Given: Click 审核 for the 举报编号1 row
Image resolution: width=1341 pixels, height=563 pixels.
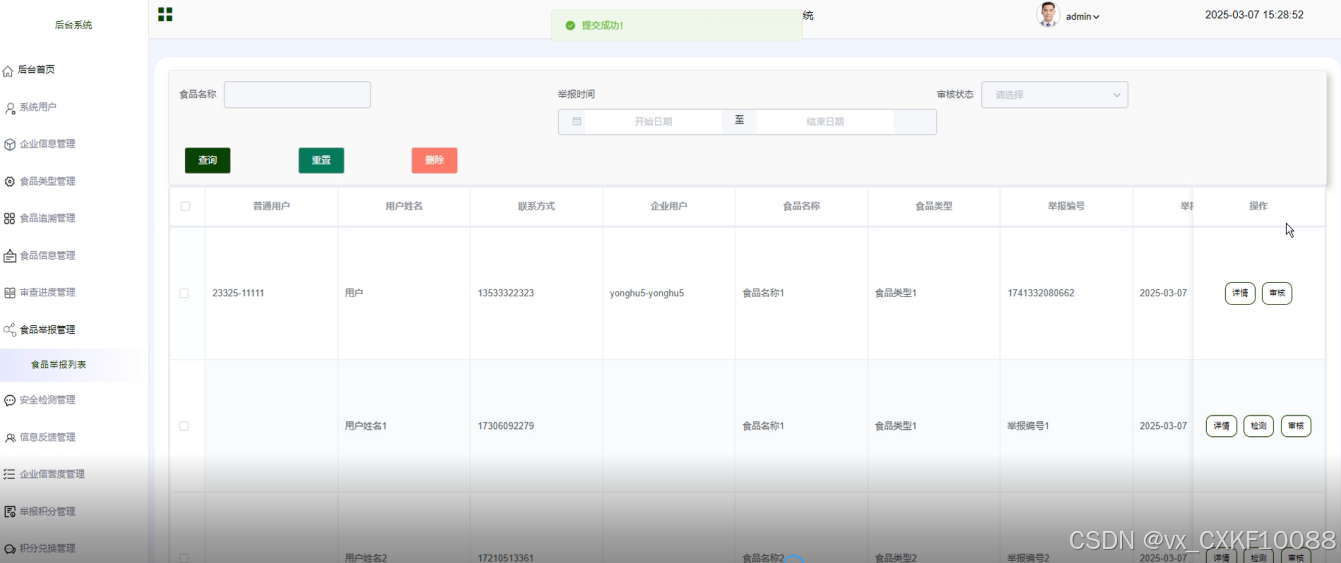Looking at the screenshot, I should (1296, 426).
